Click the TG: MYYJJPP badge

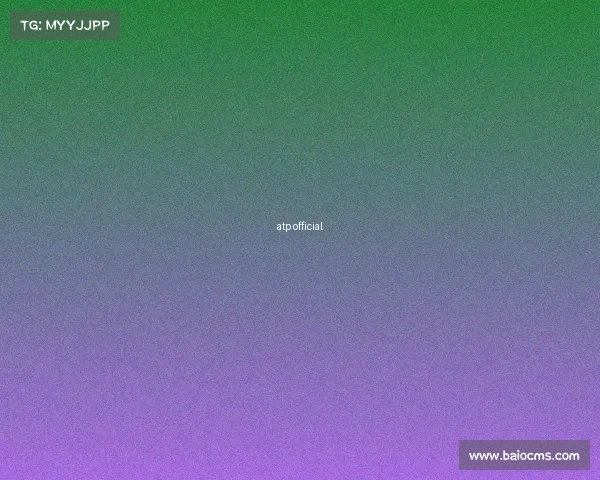tap(65, 26)
